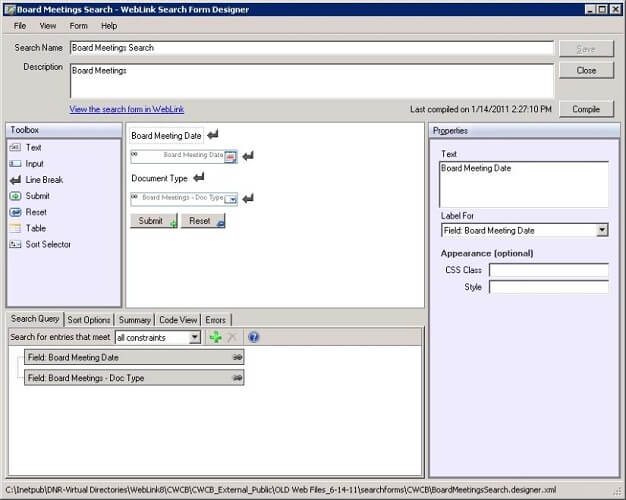
Task: Expand Board Meetings - Doc Type form dropdown
Action: pos(231,199)
